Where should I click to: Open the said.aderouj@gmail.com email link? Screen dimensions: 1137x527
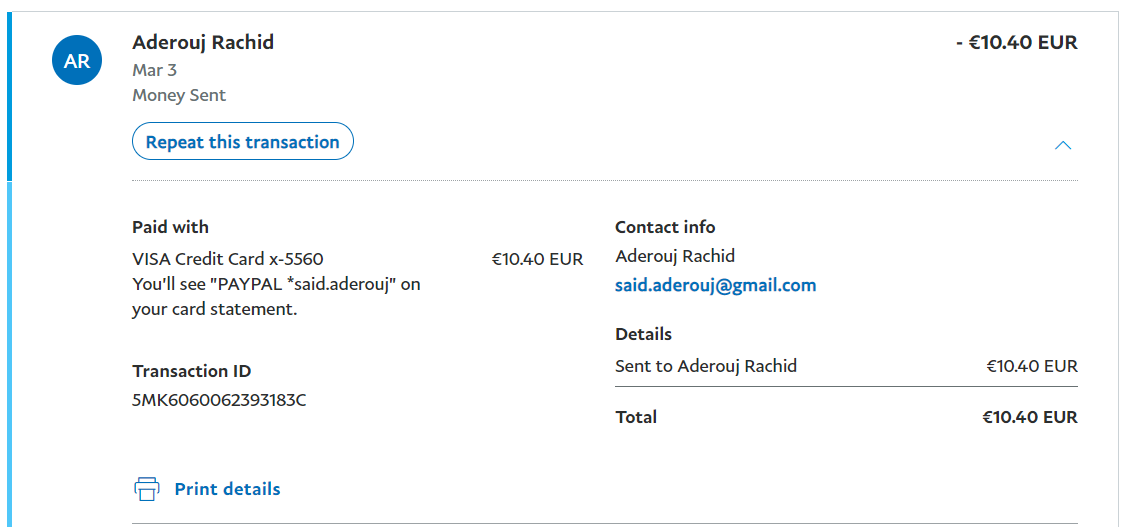point(715,285)
